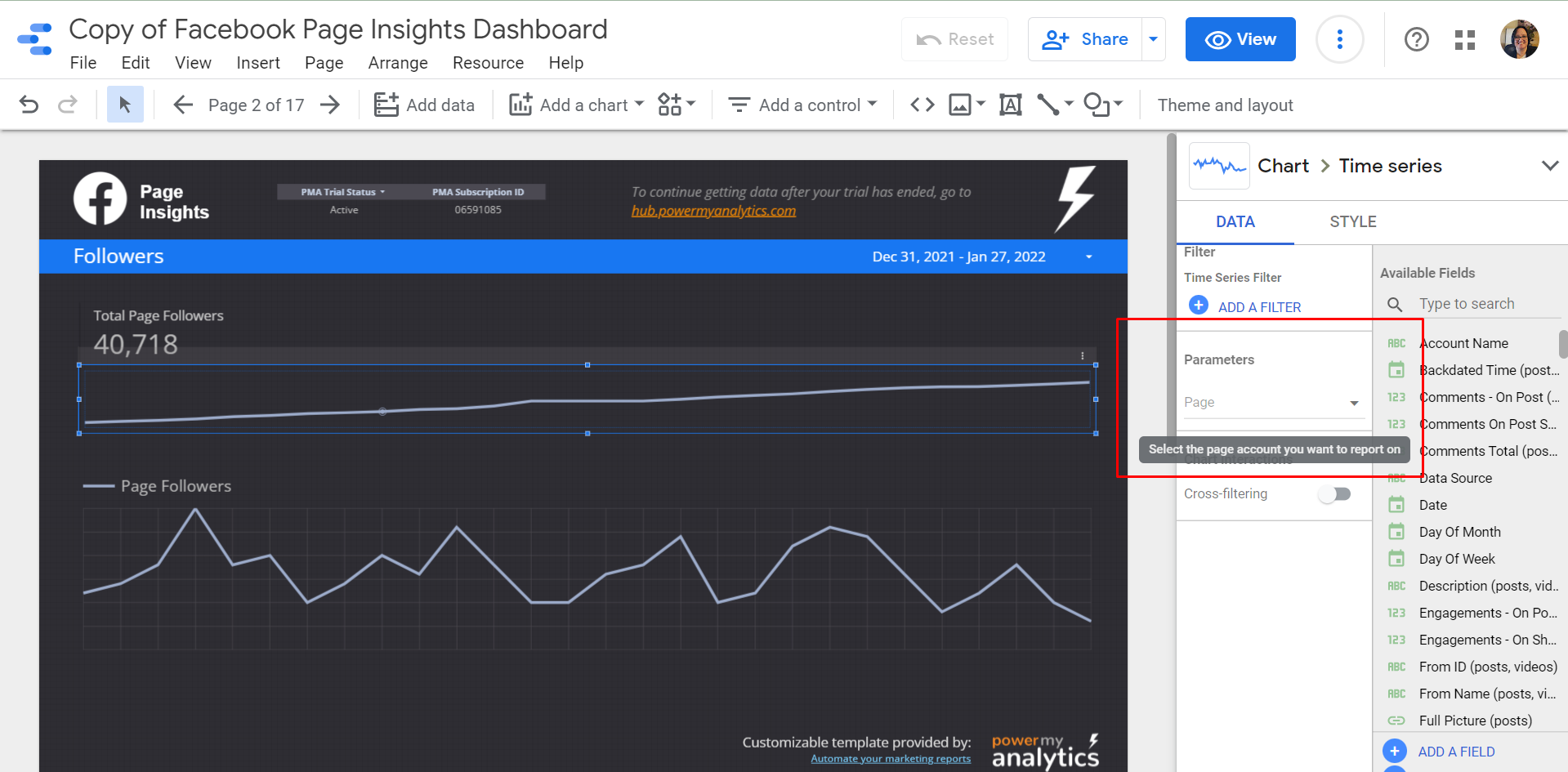Open hub.powermyanalytics.com link
This screenshot has height=772, width=1568.
pos(713,211)
